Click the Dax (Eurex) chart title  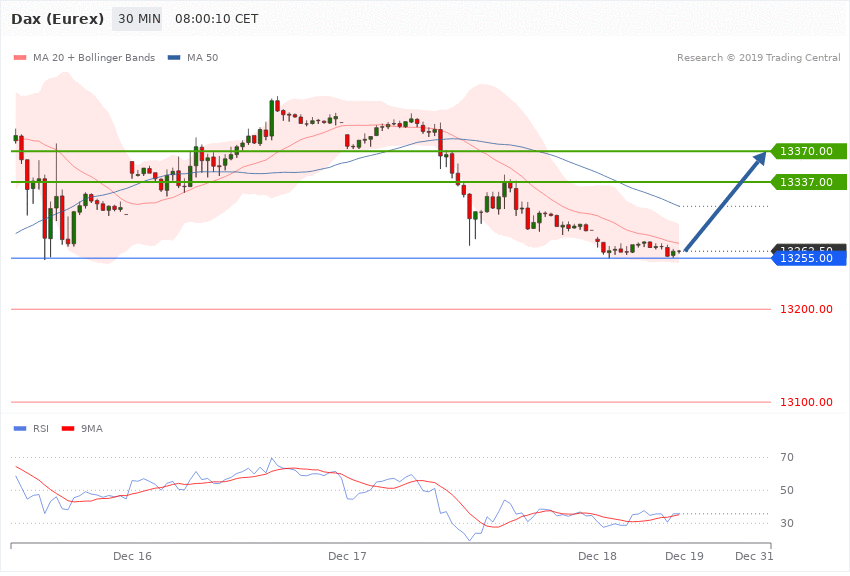pyautogui.click(x=57, y=19)
